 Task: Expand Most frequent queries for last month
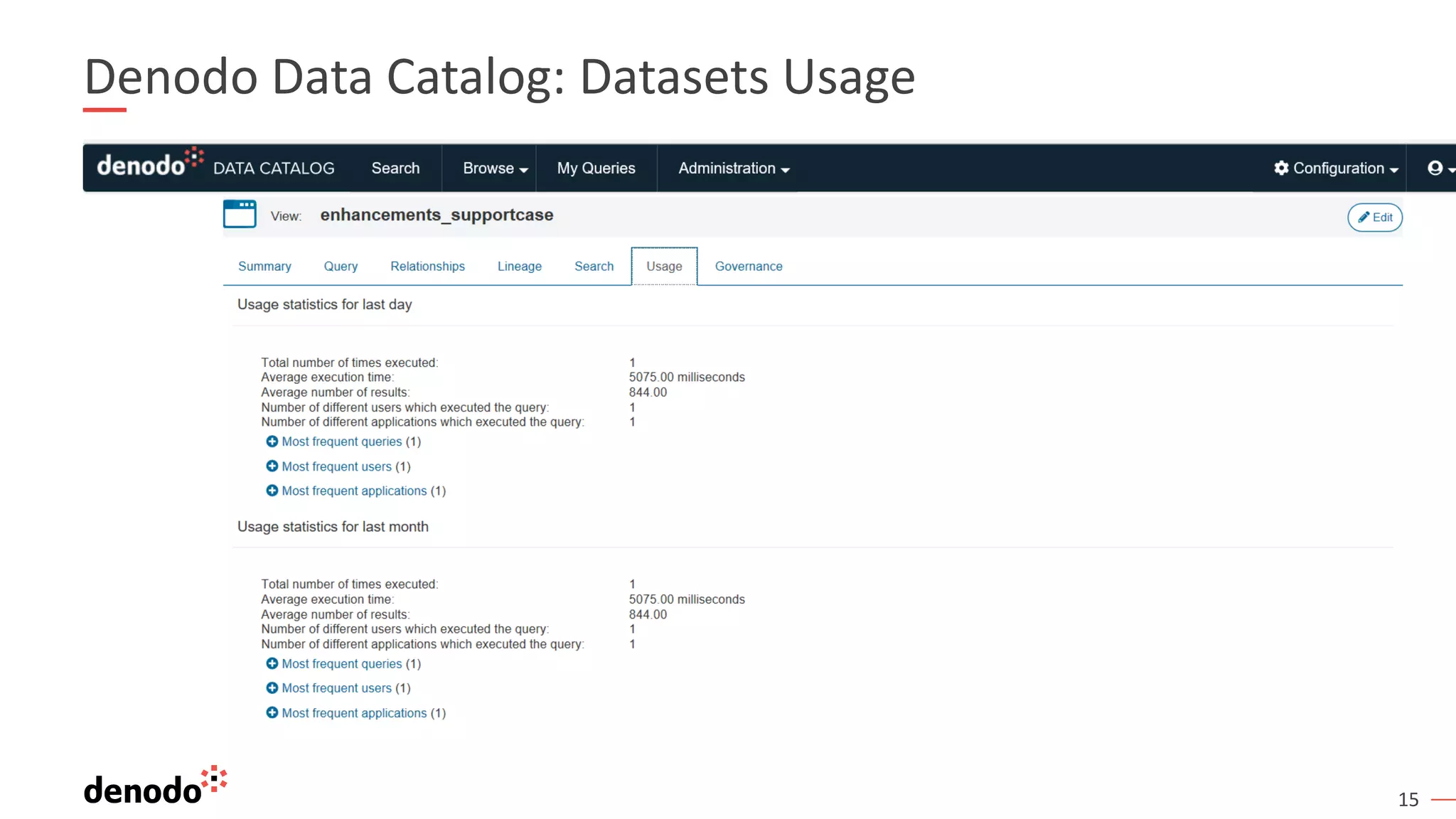[343, 663]
